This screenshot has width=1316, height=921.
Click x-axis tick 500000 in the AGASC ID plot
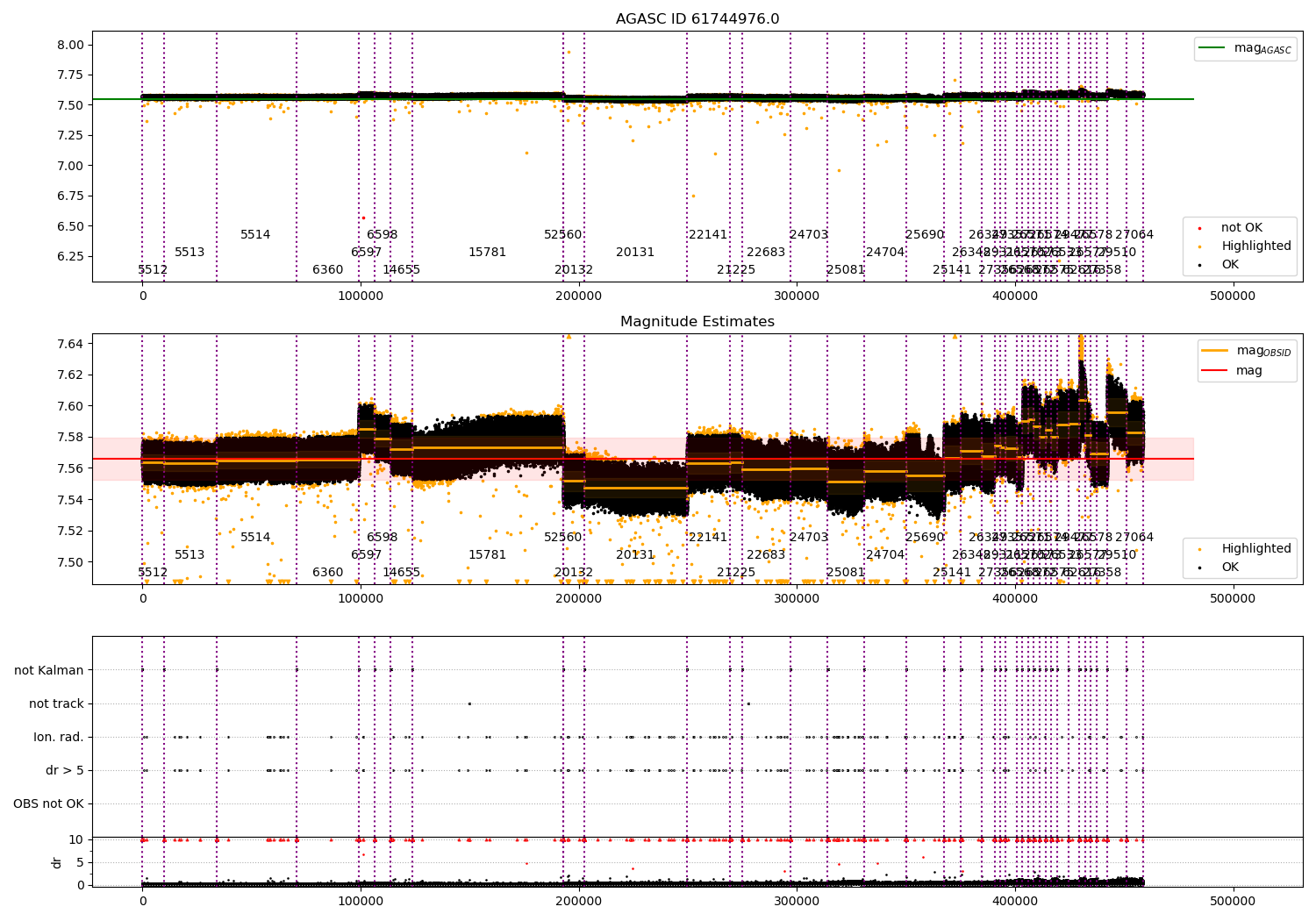1233,296
